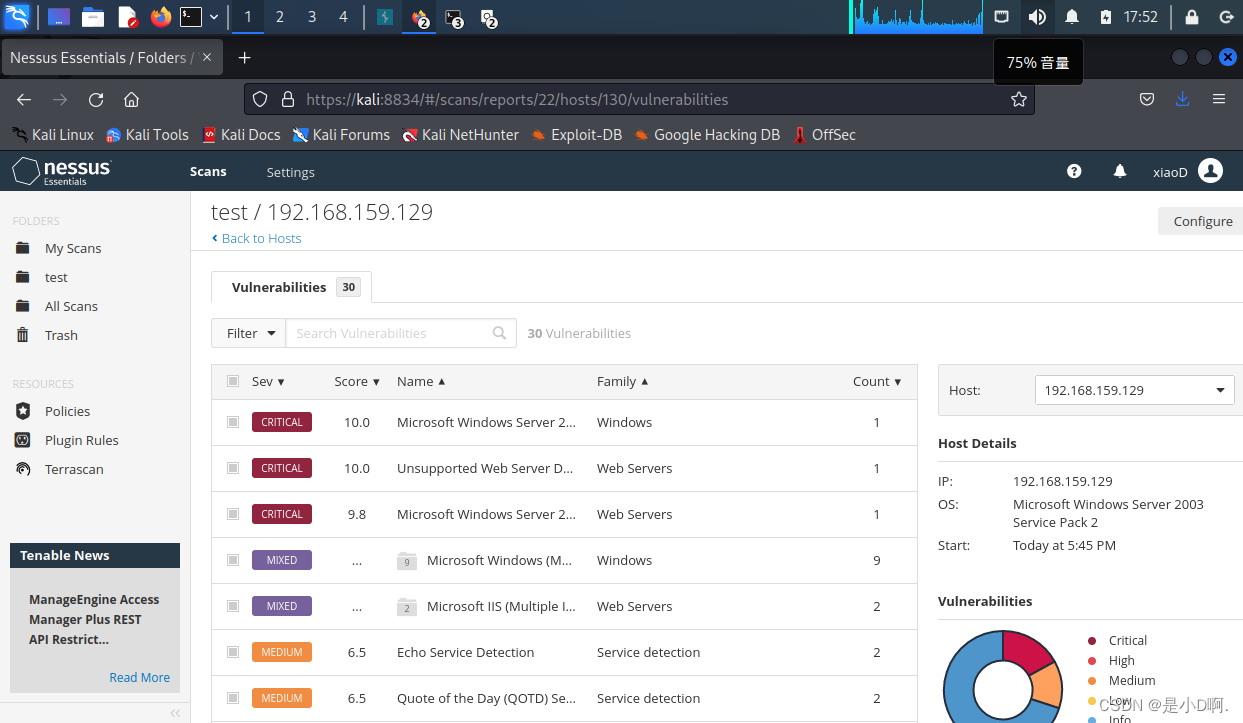
Task: Lock the screen using padlock icon
Action: (x=1191, y=17)
